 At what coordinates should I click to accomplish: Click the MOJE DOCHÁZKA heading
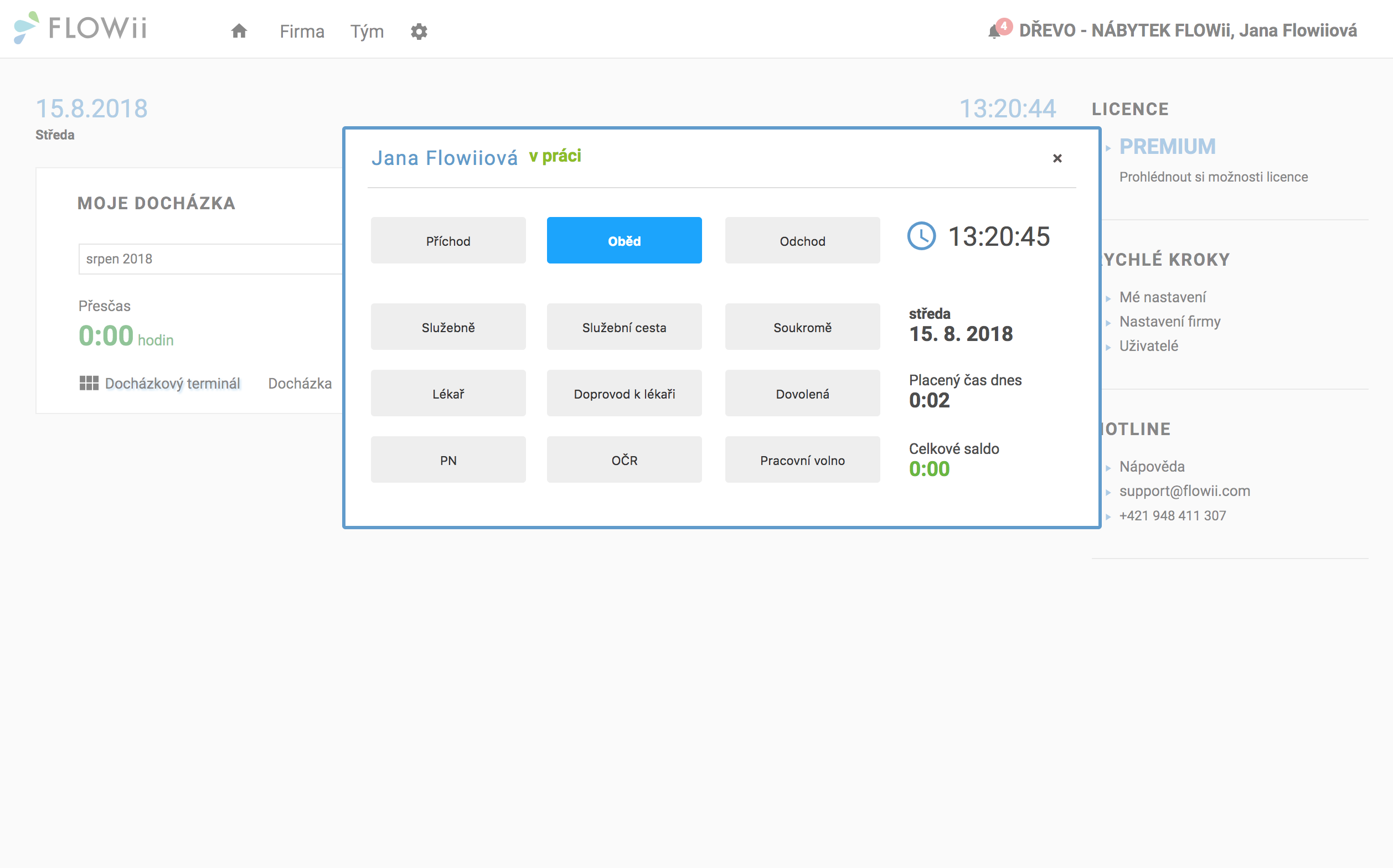pyautogui.click(x=156, y=203)
